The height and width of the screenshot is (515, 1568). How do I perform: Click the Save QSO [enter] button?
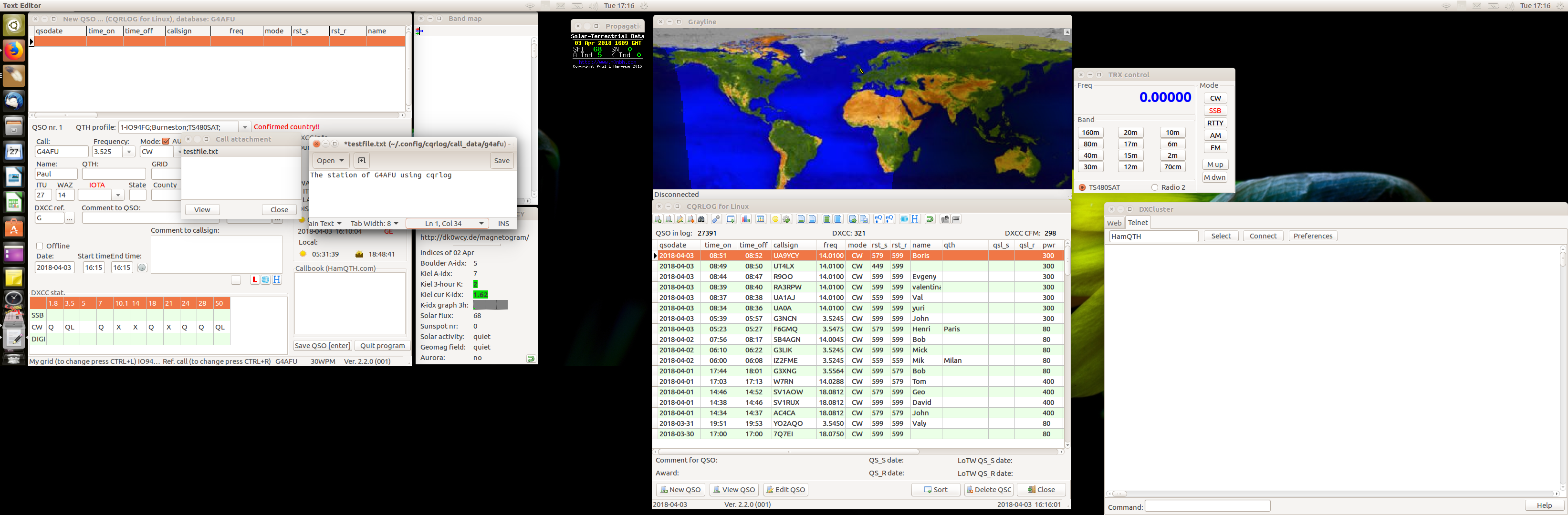point(323,345)
